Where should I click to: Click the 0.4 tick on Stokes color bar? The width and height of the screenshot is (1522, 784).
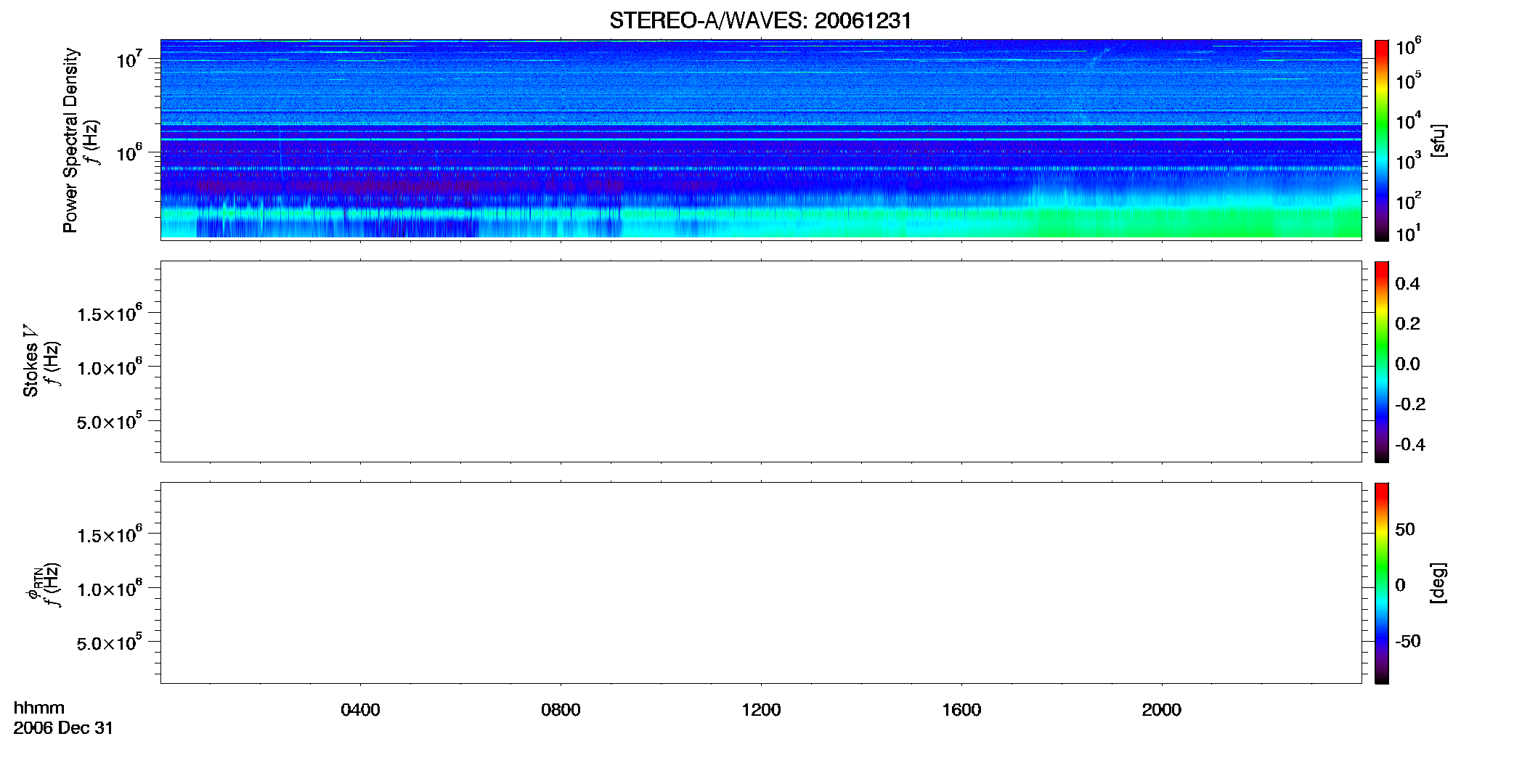coord(1407,284)
